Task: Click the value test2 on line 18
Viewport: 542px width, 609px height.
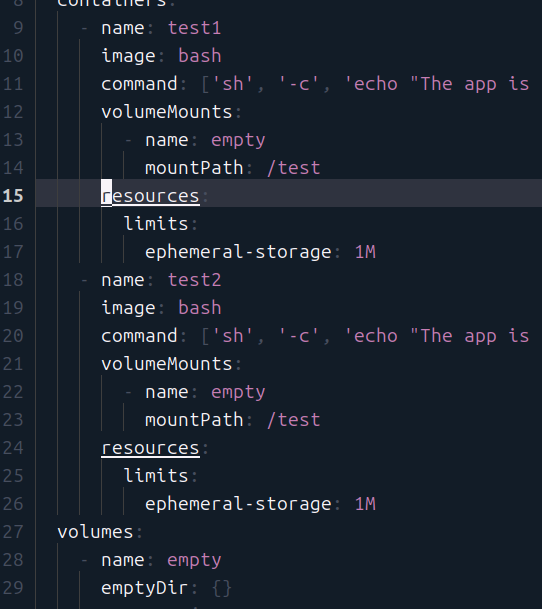Action: coord(195,280)
